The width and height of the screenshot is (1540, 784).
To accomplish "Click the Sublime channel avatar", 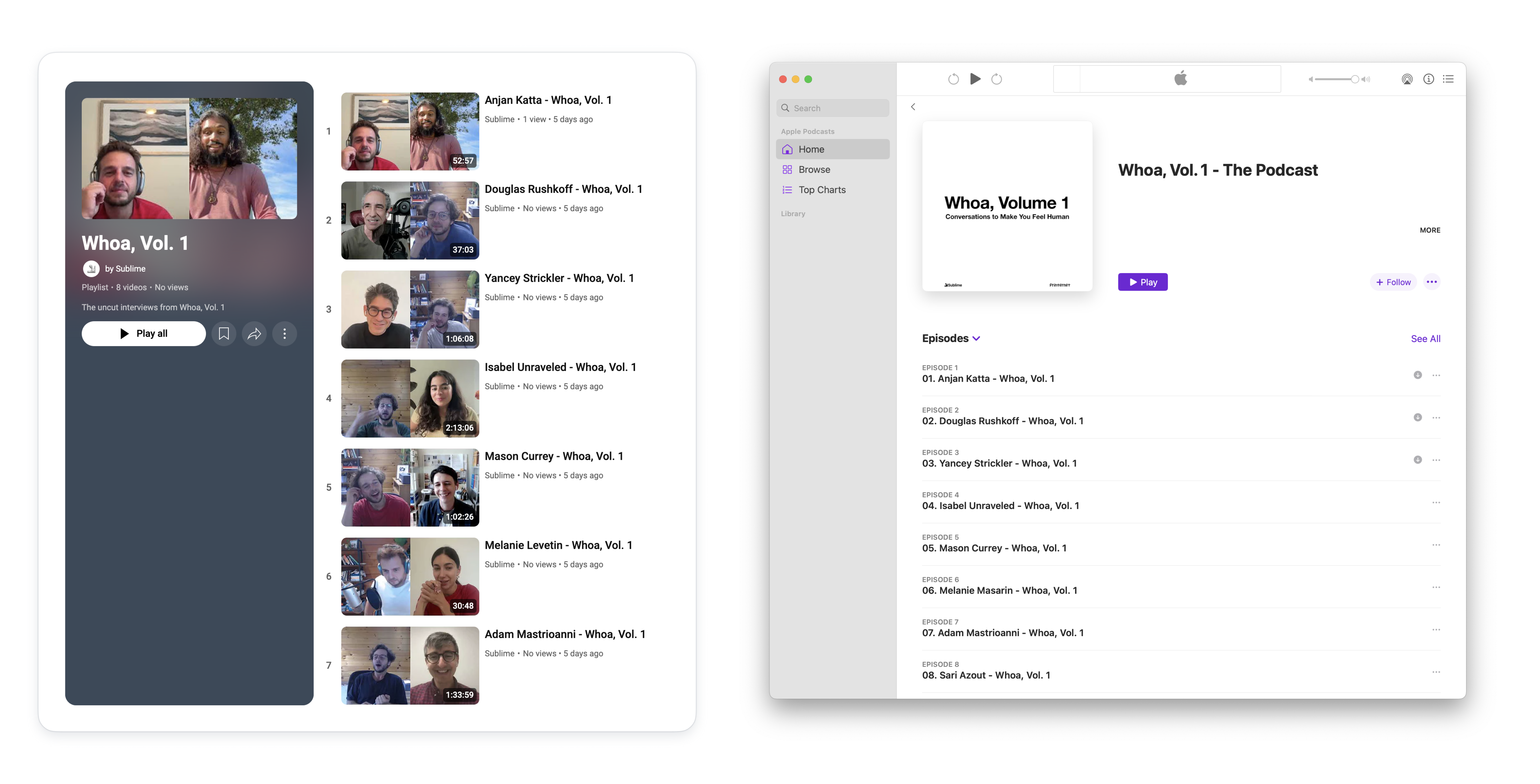I will coord(91,269).
